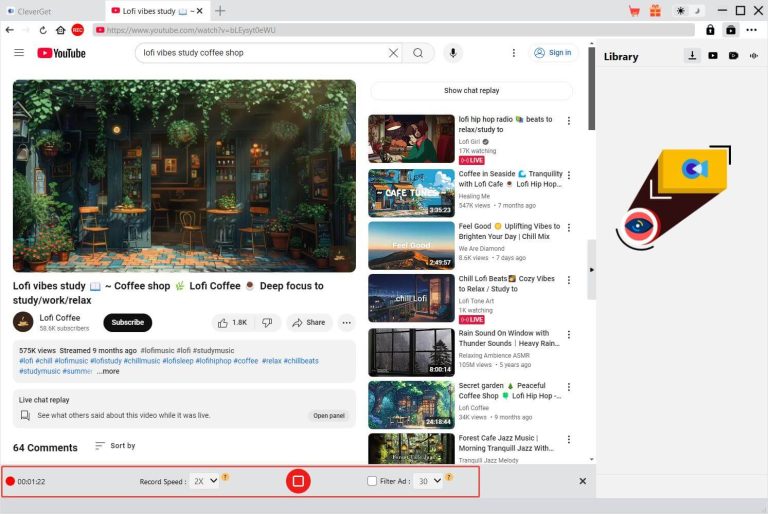Click the REC icon in the toolbar

coord(78,30)
